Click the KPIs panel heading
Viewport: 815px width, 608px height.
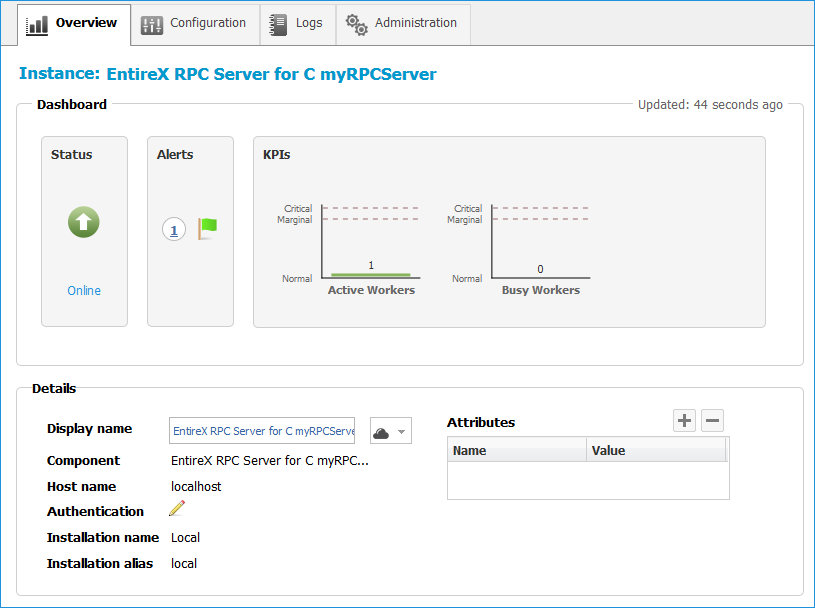click(x=277, y=154)
